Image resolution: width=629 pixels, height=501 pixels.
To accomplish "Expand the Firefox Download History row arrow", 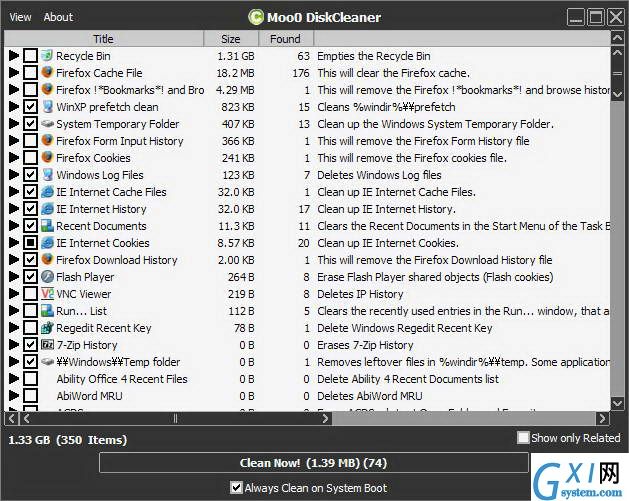I will pyautogui.click(x=14, y=259).
